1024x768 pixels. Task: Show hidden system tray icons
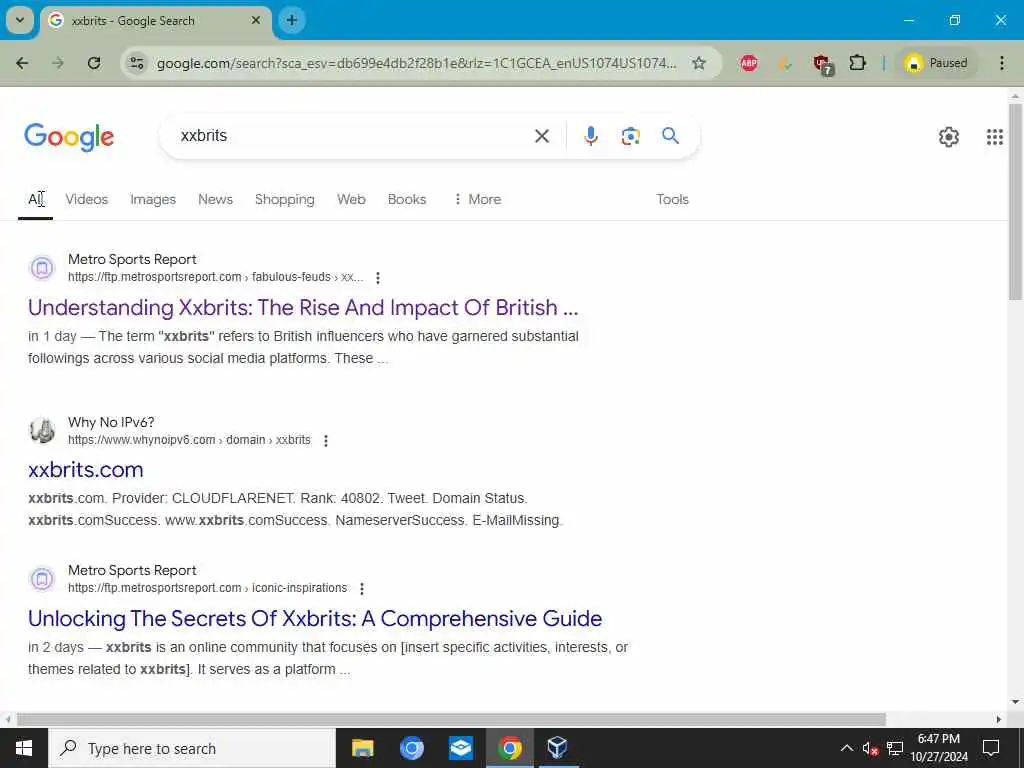[x=846, y=748]
